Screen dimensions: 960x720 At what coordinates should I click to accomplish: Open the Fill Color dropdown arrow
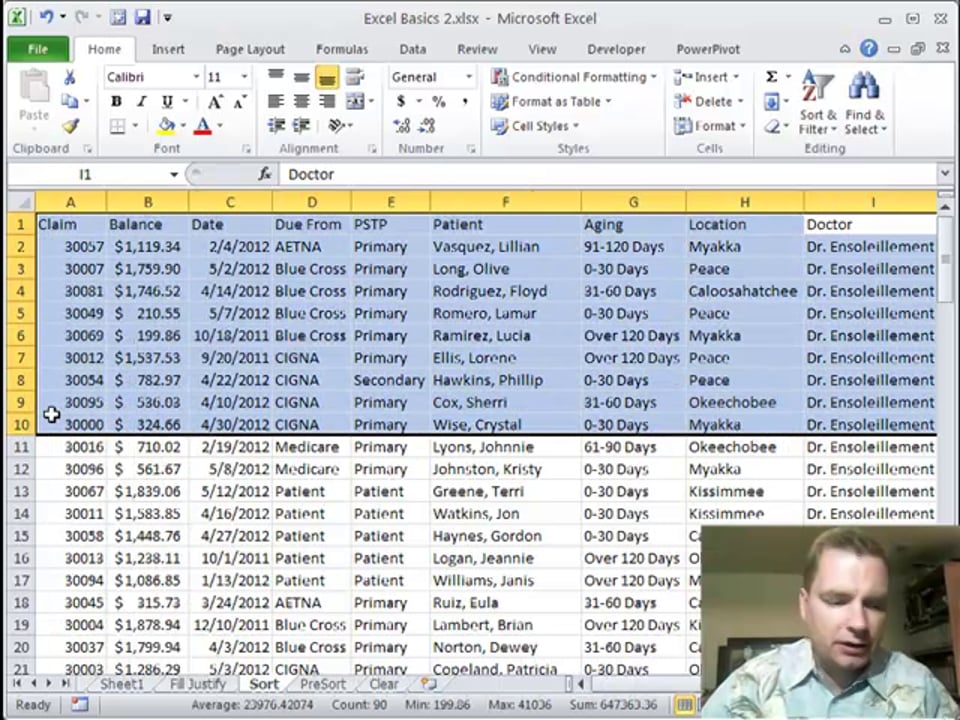click(182, 126)
